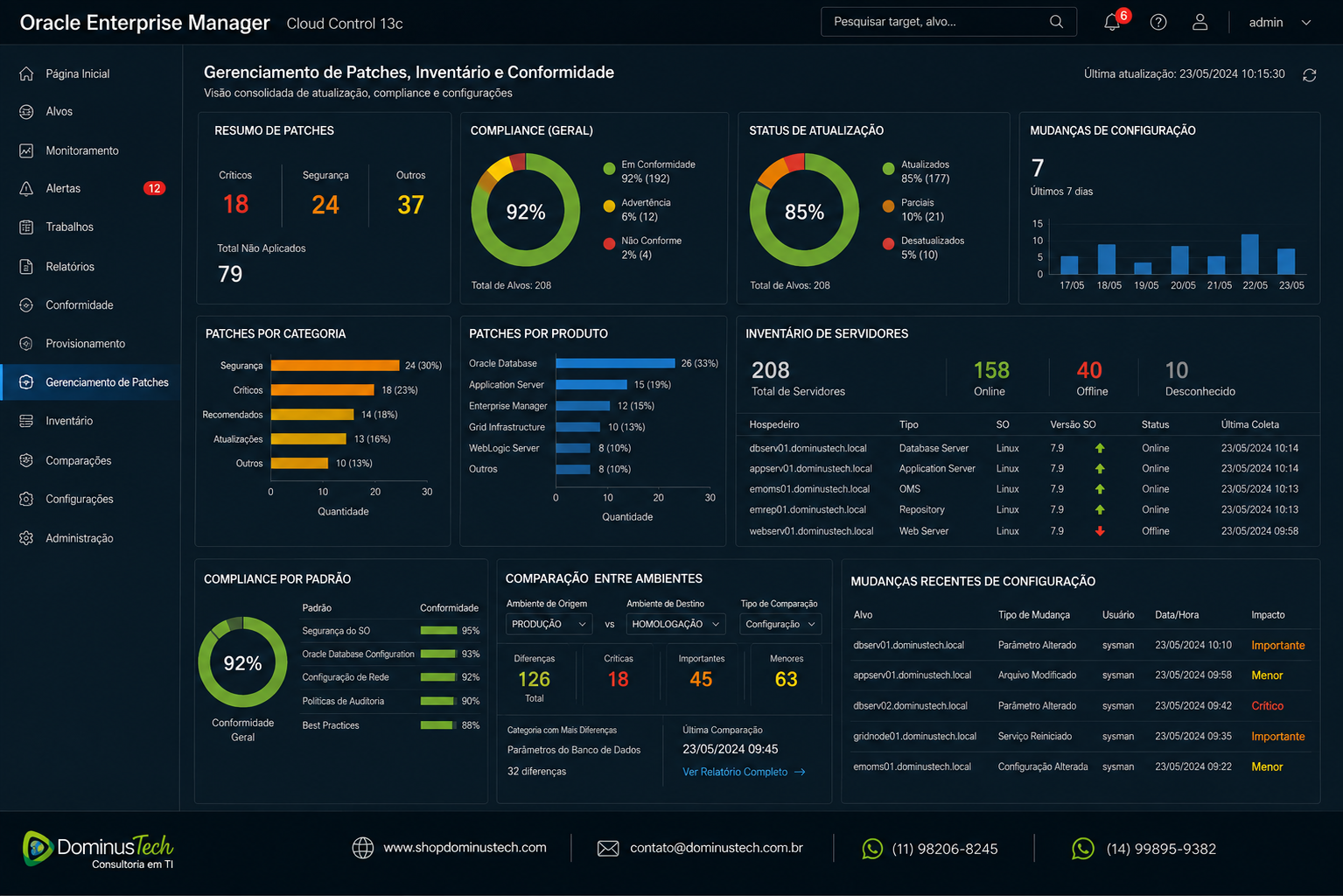The image size is (1343, 896).
Task: Click the 45 Importantes difference count
Action: [x=701, y=679]
